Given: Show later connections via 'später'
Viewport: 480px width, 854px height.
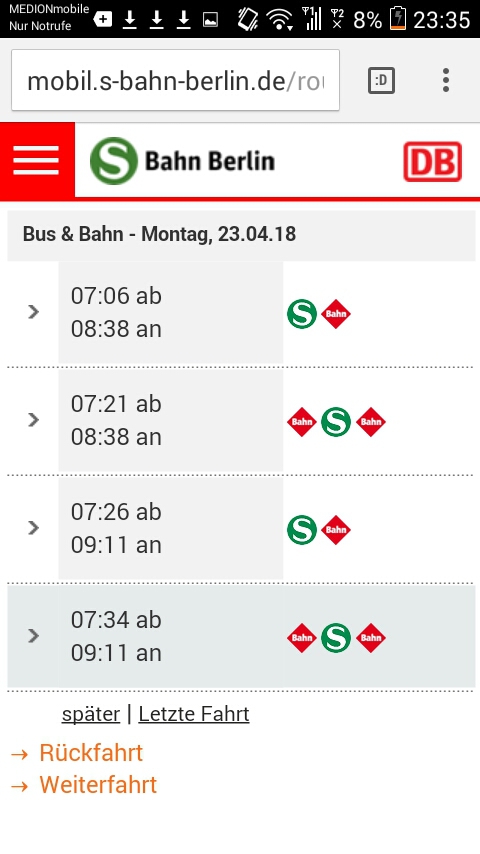Looking at the screenshot, I should (x=91, y=714).
